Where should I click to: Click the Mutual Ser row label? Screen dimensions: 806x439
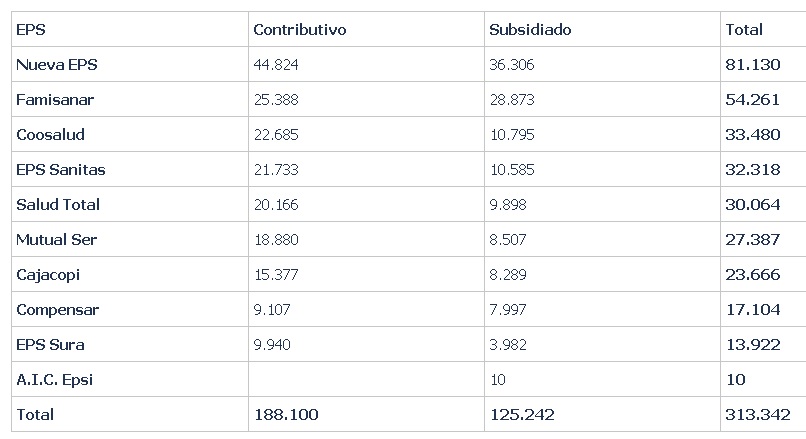pyautogui.click(x=56, y=240)
